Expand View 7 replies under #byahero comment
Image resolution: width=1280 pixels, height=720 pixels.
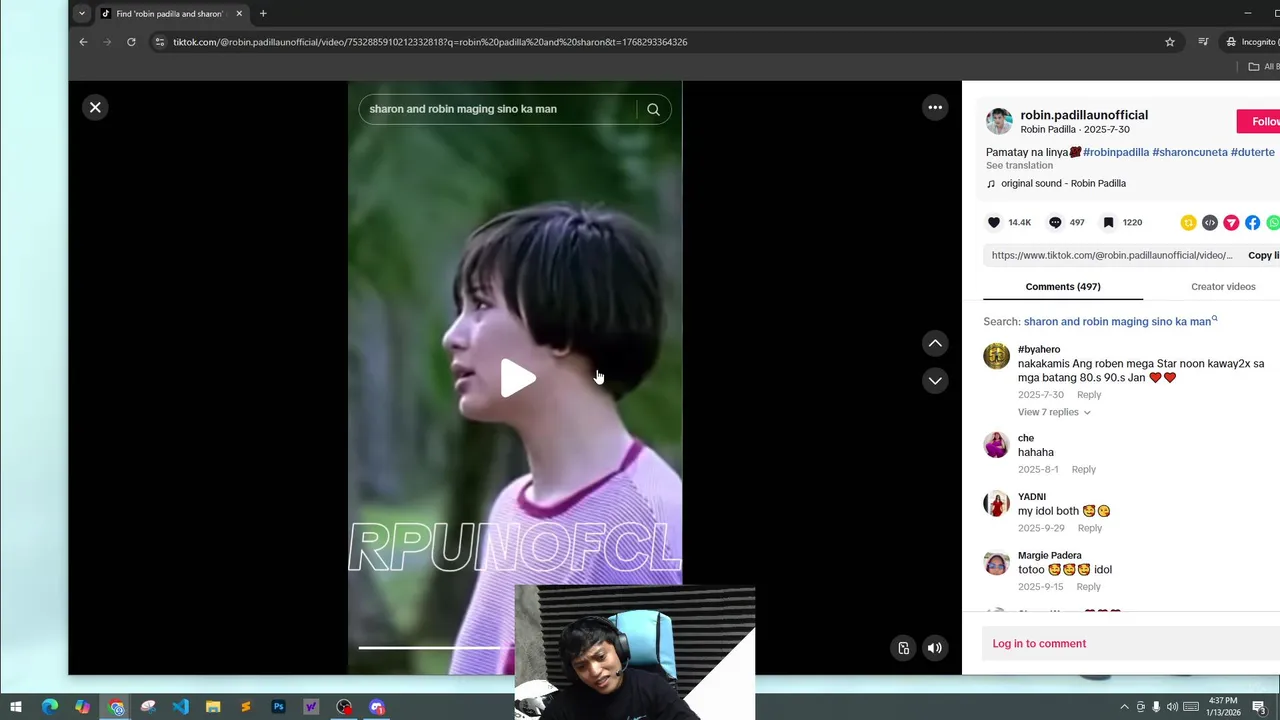(1054, 412)
